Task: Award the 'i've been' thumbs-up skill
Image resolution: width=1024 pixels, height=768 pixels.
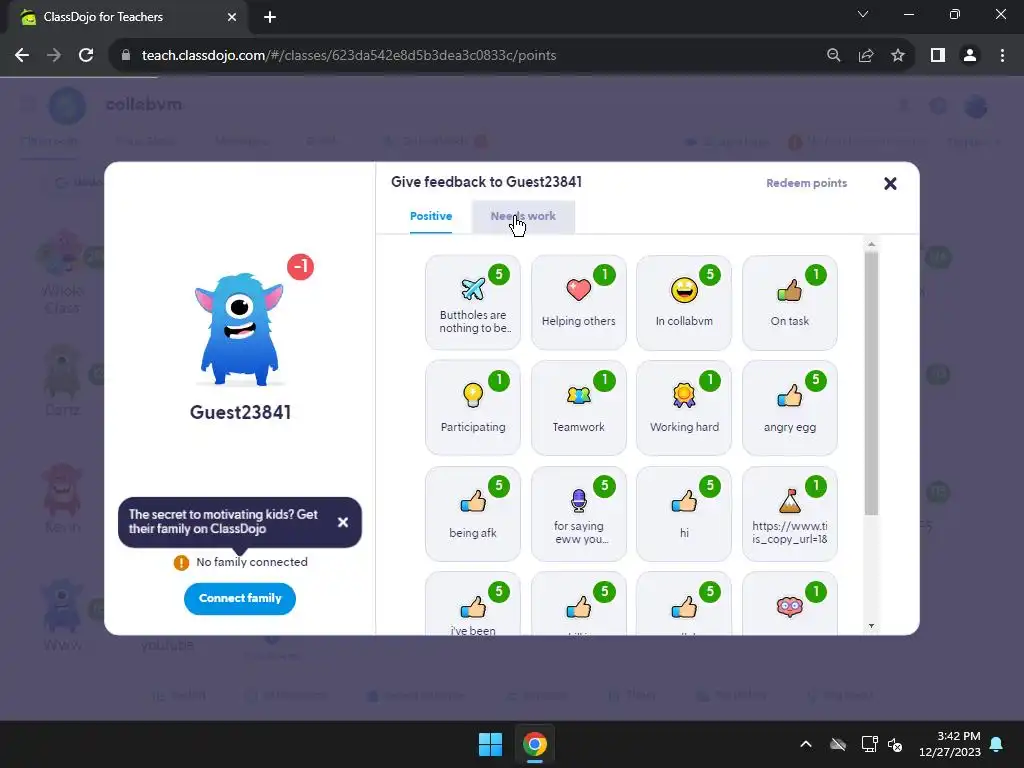Action: pyautogui.click(x=473, y=604)
